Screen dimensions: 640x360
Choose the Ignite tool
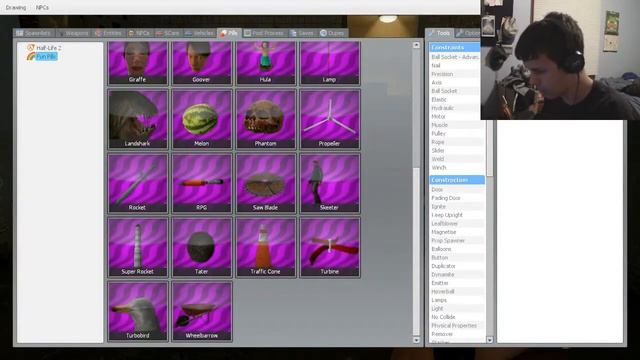coord(457,207)
